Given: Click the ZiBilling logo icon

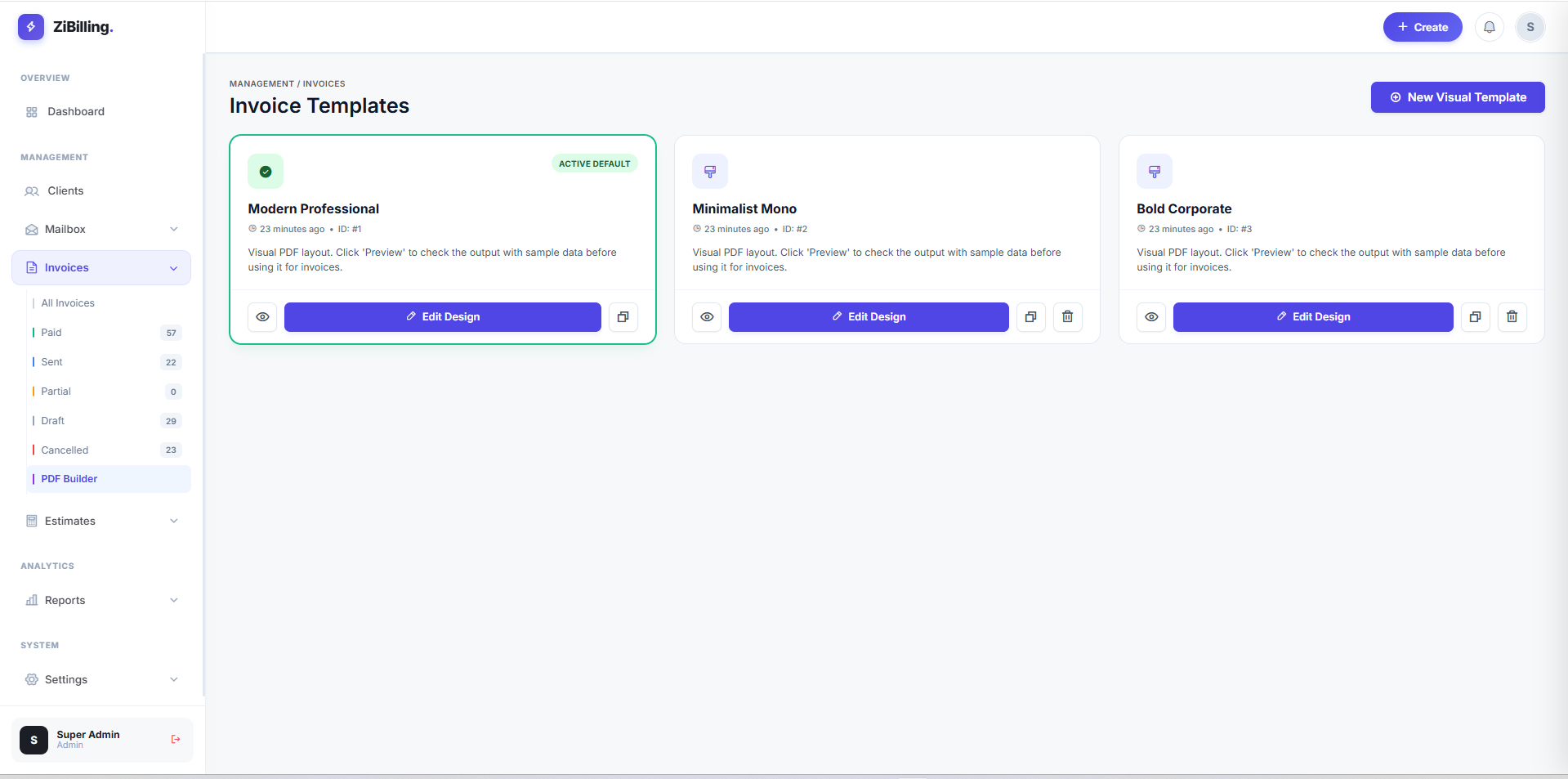Looking at the screenshot, I should 31,27.
